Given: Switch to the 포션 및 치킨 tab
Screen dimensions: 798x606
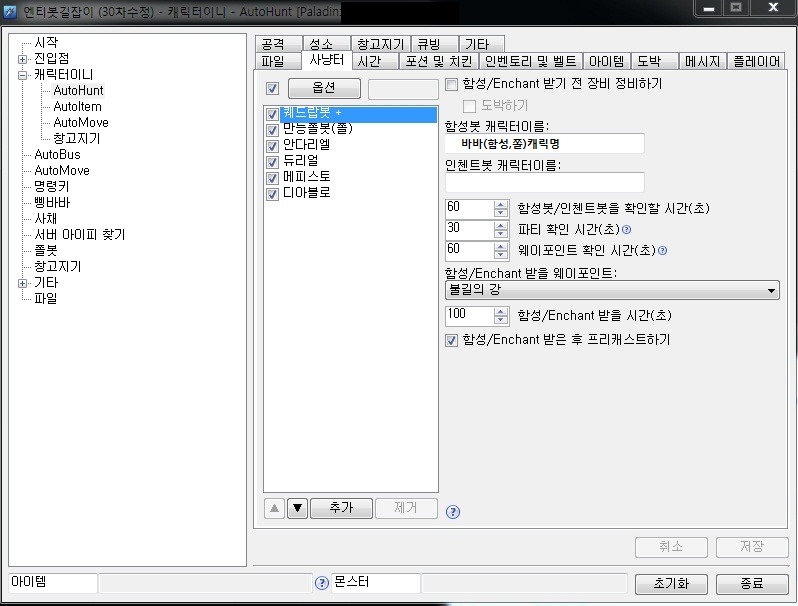Looking at the screenshot, I should [x=438, y=61].
